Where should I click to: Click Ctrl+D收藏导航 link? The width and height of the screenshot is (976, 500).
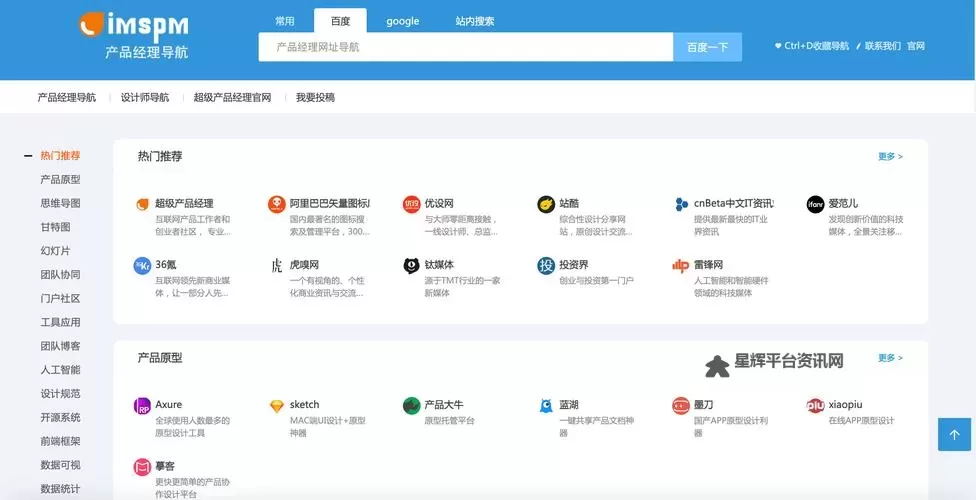(812, 45)
